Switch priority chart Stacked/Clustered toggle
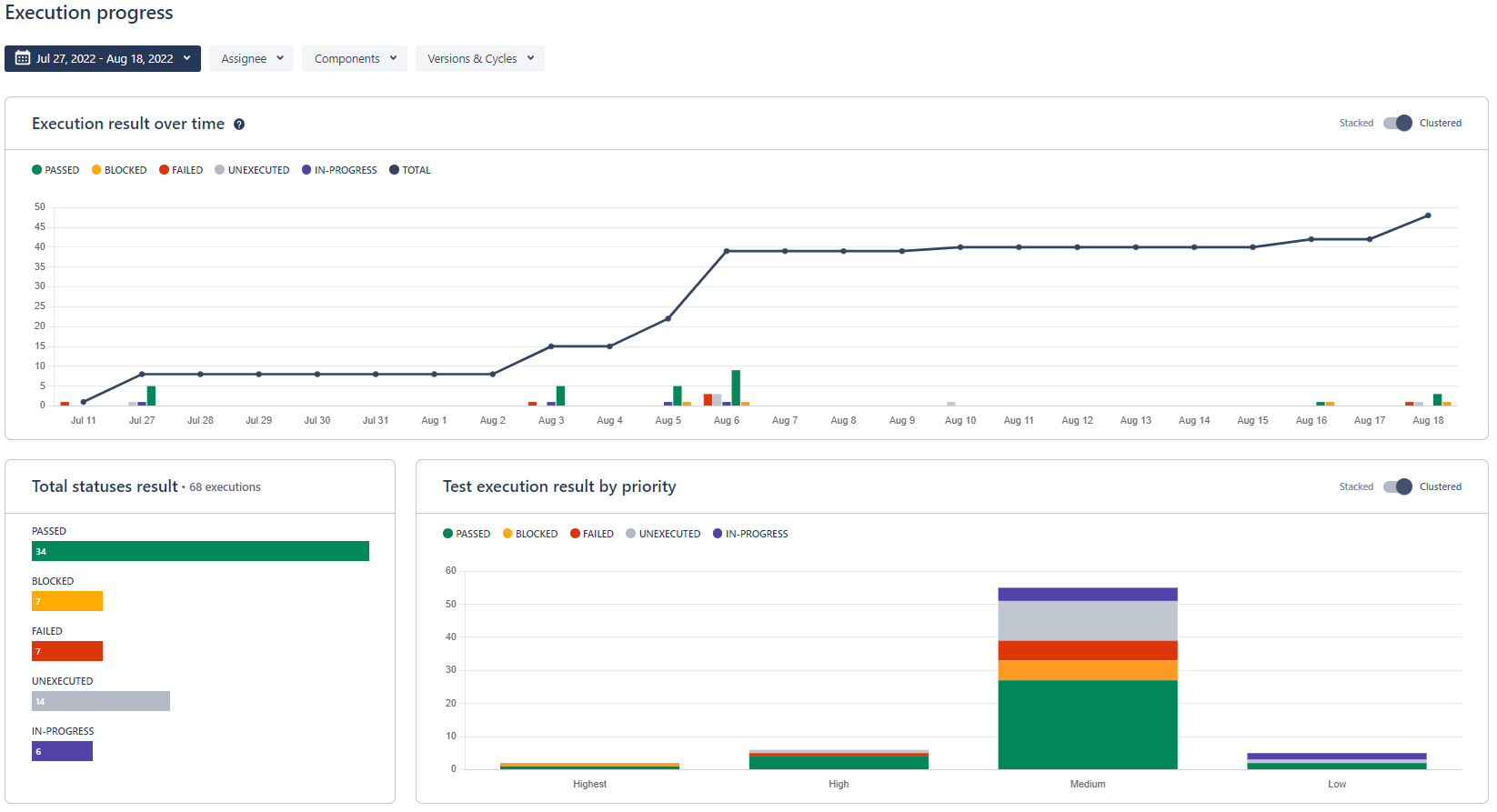Image resolution: width=1497 pixels, height=812 pixels. [x=1398, y=487]
